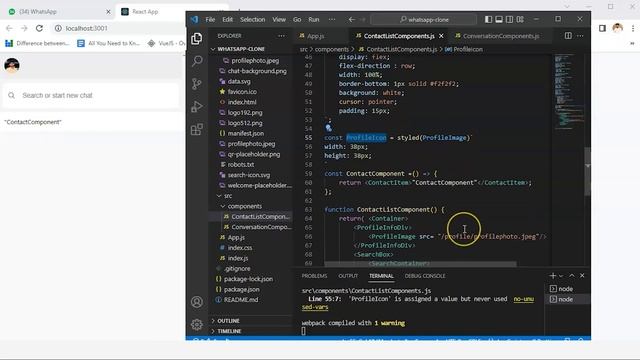Image resolution: width=640 pixels, height=360 pixels.
Task: Maximize the terminal panel with chevron
Action: pyautogui.click(x=572, y=276)
